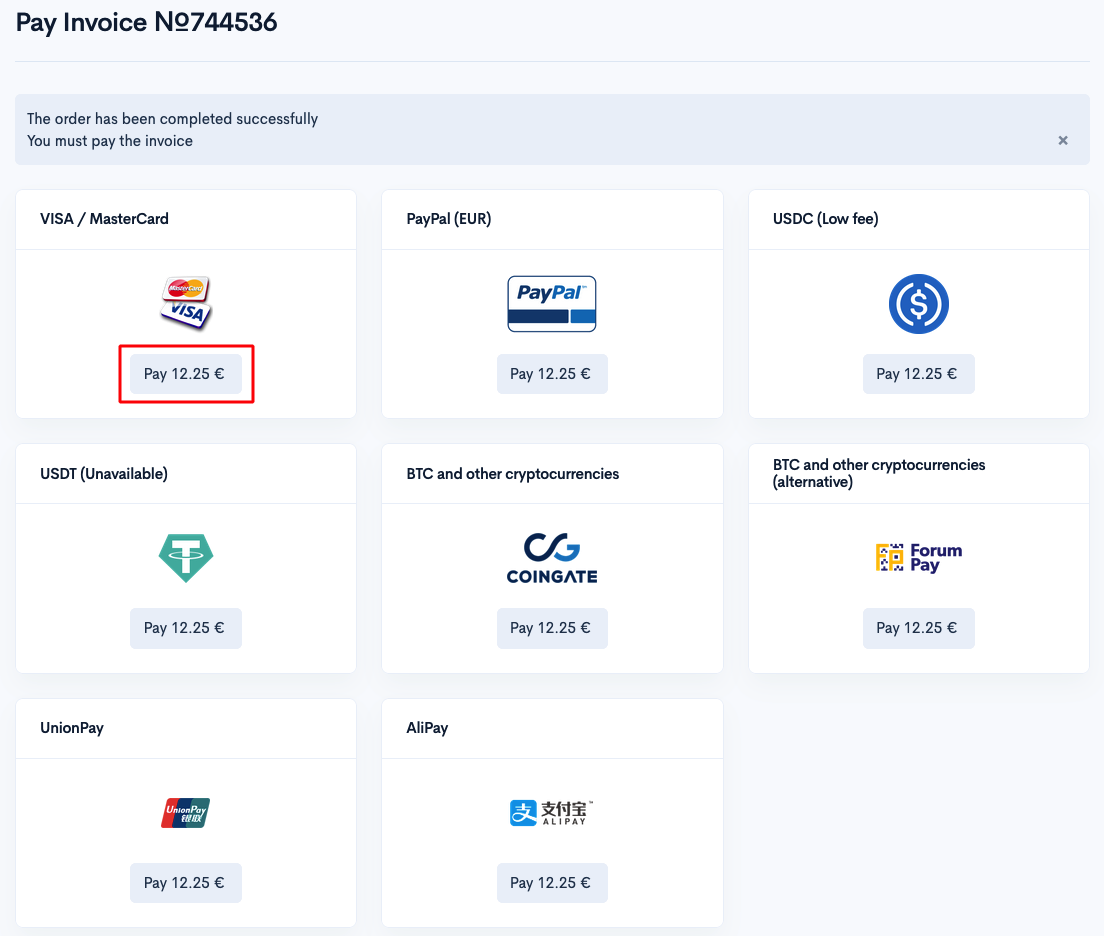Click the PayPal logo
1104x936 pixels.
click(x=552, y=304)
